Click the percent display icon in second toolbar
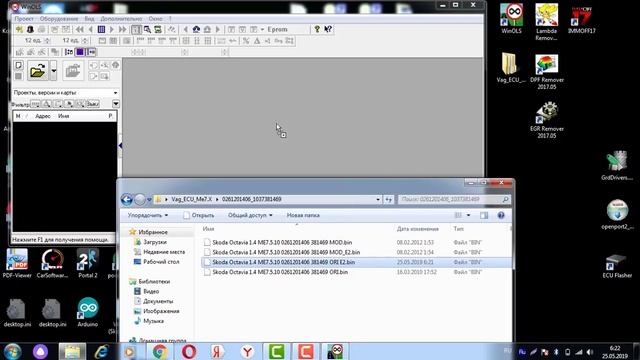This screenshot has width=640, height=360. point(246,41)
